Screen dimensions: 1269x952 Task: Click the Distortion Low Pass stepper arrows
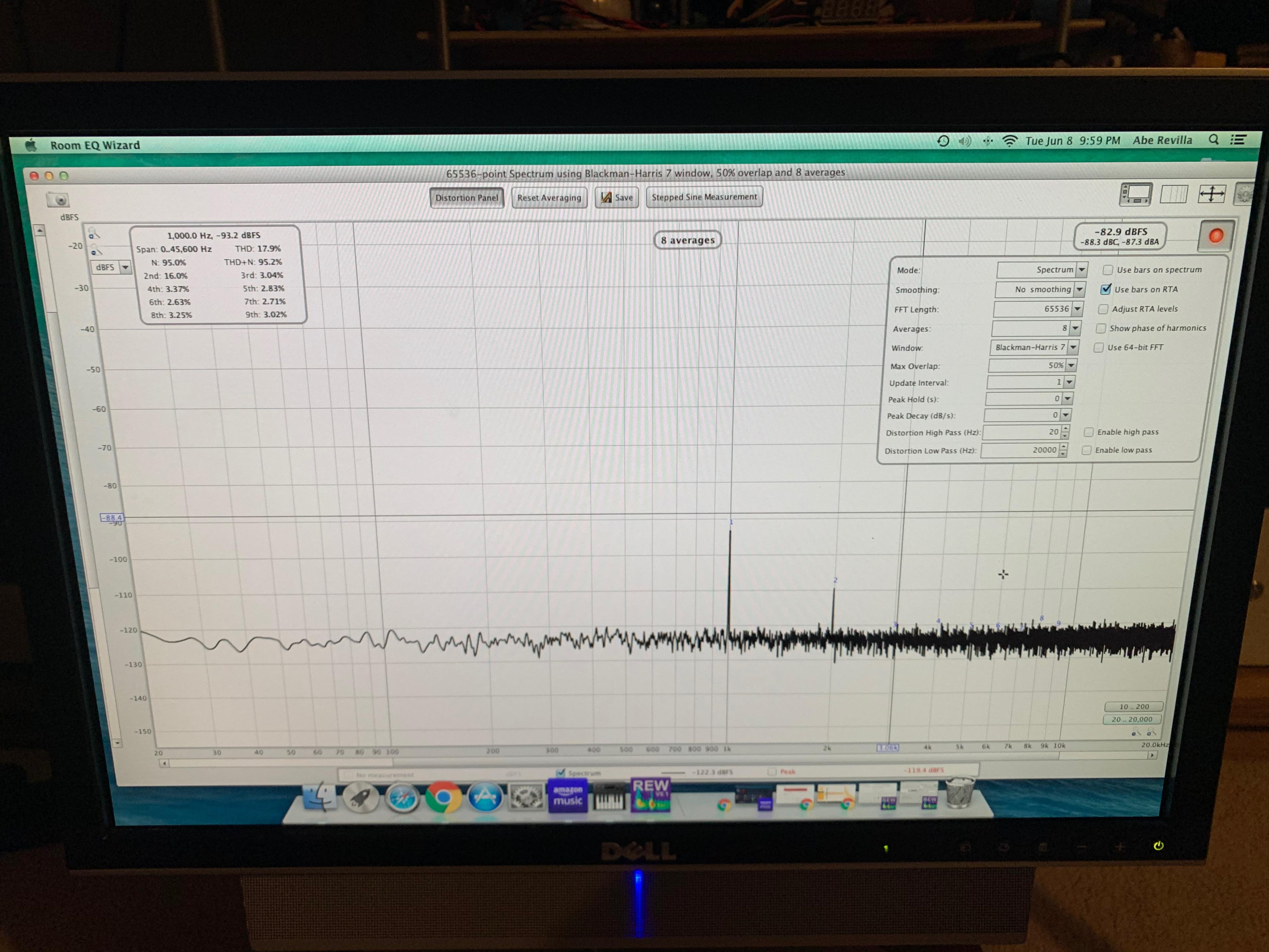click(1063, 451)
